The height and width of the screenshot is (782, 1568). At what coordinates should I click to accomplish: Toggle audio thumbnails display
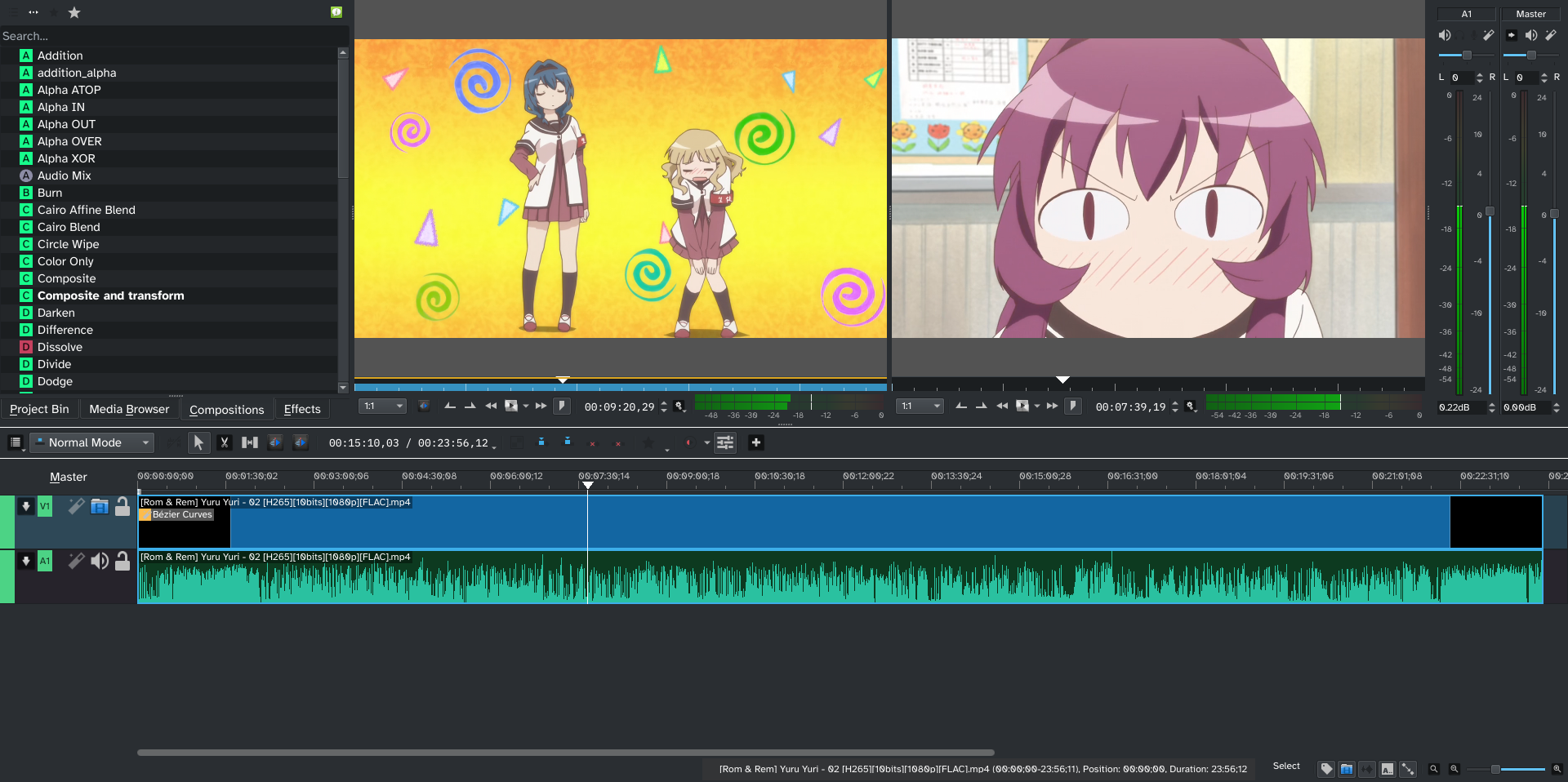point(1367,769)
